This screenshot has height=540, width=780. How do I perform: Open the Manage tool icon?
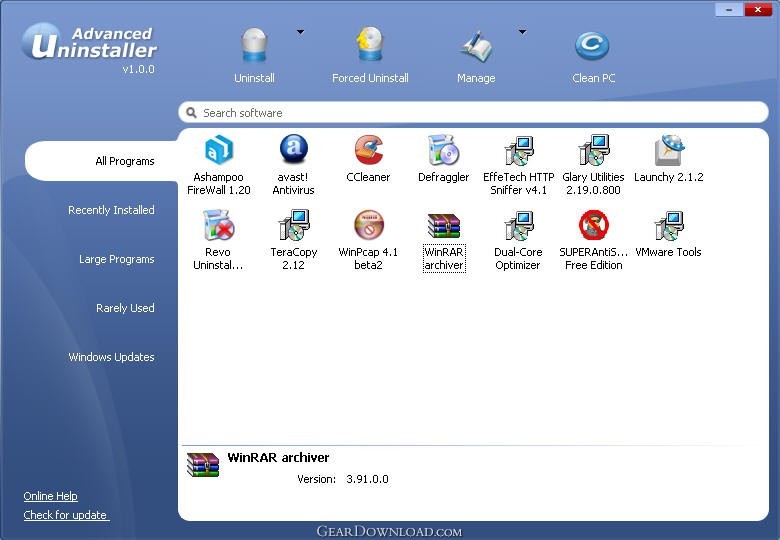tap(476, 46)
